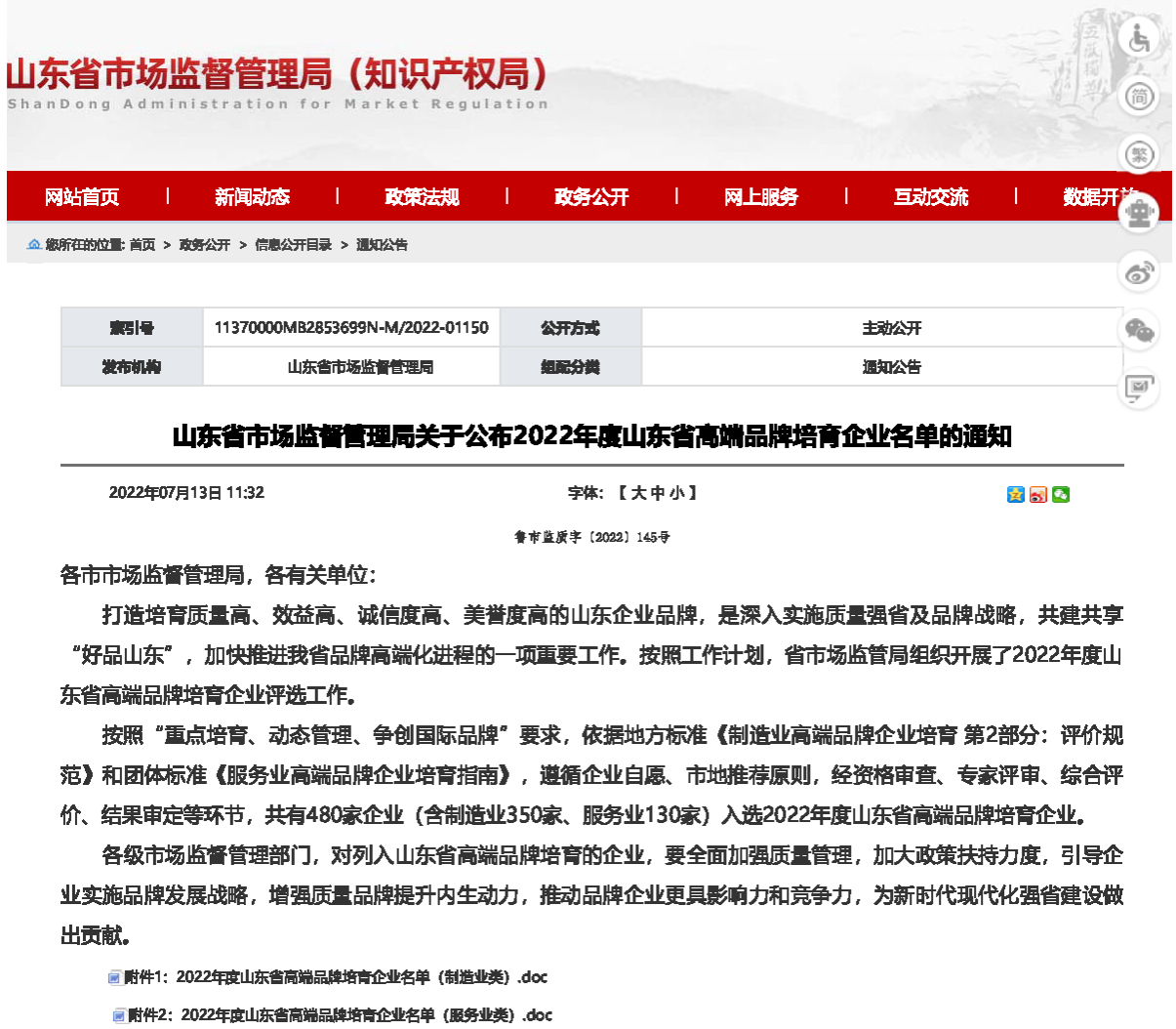
Task: Go to 信息公开目录 breadcrumb link
Action: point(294,245)
